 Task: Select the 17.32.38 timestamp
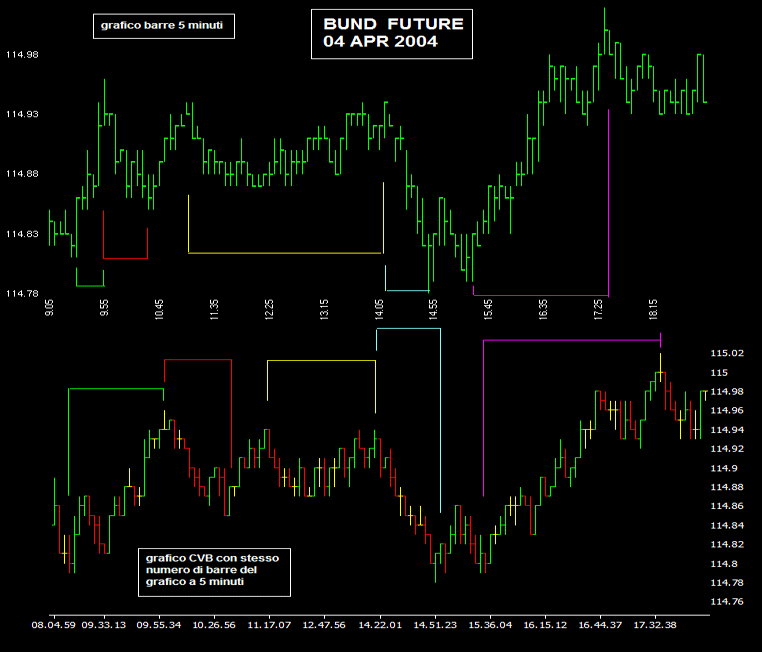(655, 625)
